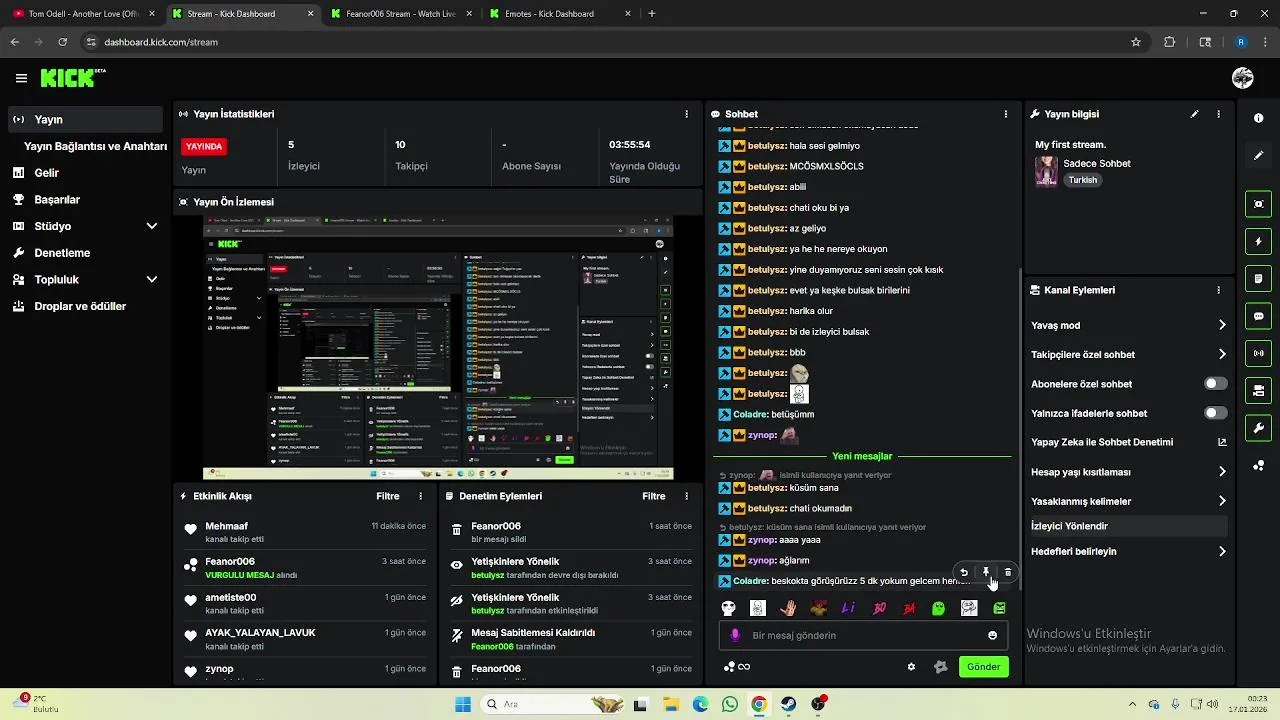Click the pencil icon in the right sidebar

pos(1258,155)
